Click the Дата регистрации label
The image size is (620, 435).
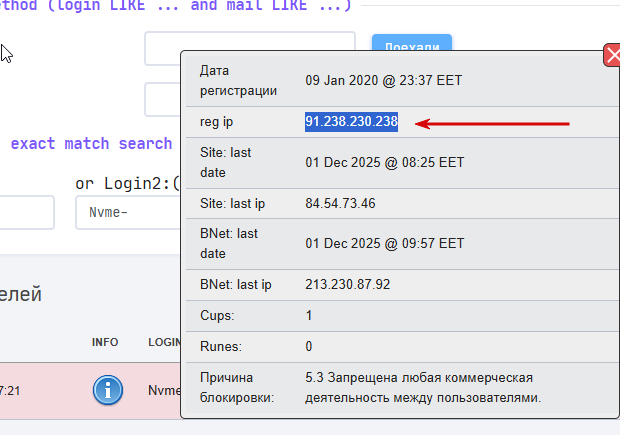click(238, 81)
